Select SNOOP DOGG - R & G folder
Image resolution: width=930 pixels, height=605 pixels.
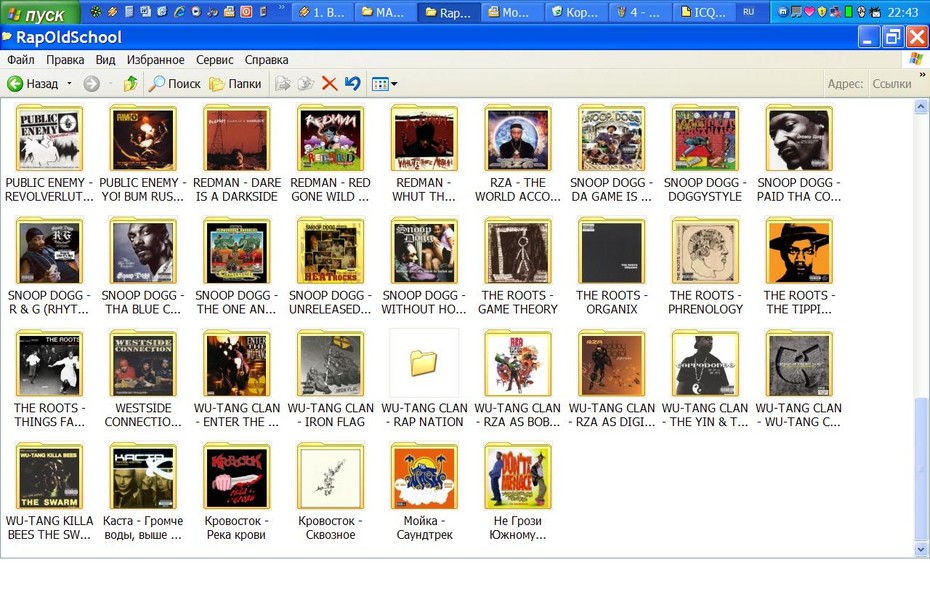tap(49, 266)
